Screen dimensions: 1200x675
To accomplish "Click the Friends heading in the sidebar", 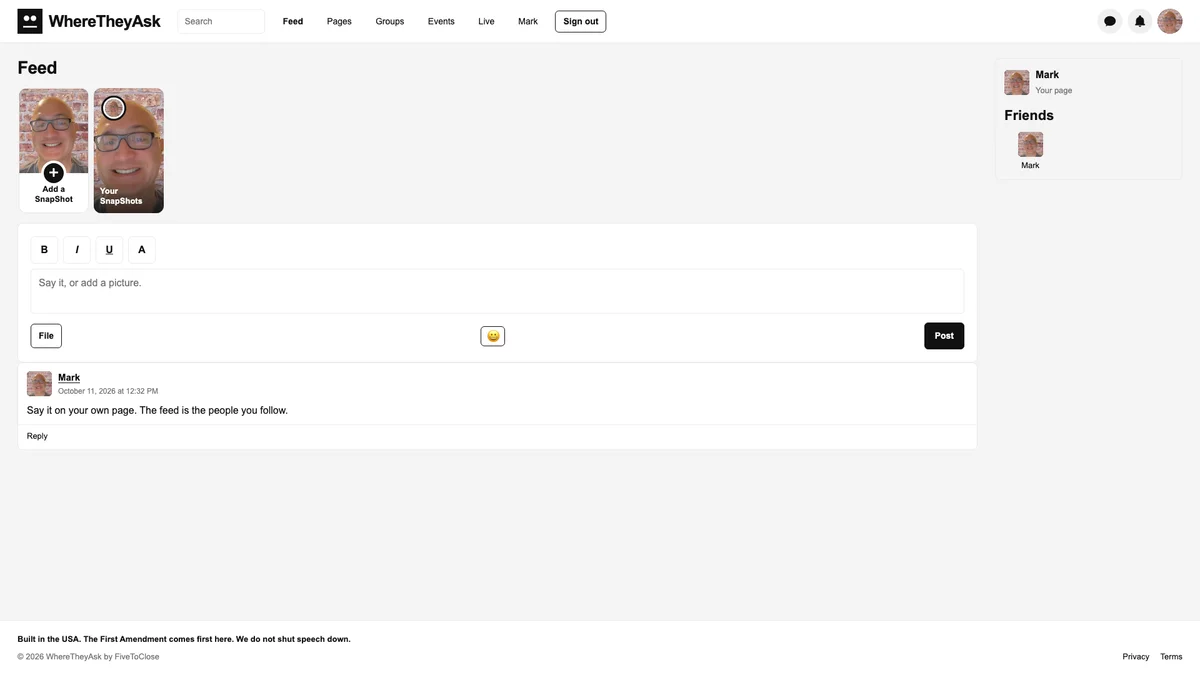I will (x=1029, y=115).
